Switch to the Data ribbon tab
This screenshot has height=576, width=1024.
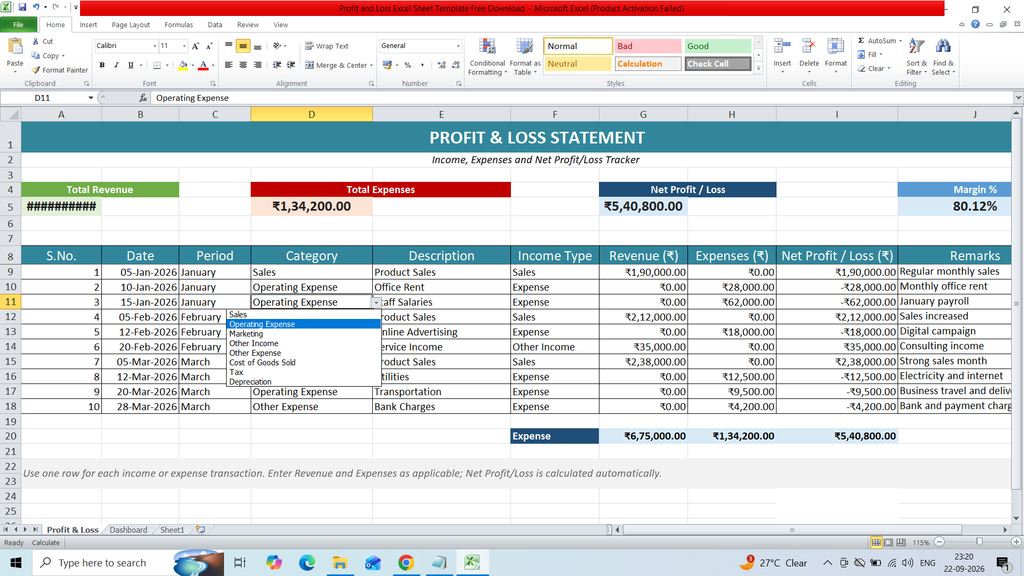(x=215, y=25)
